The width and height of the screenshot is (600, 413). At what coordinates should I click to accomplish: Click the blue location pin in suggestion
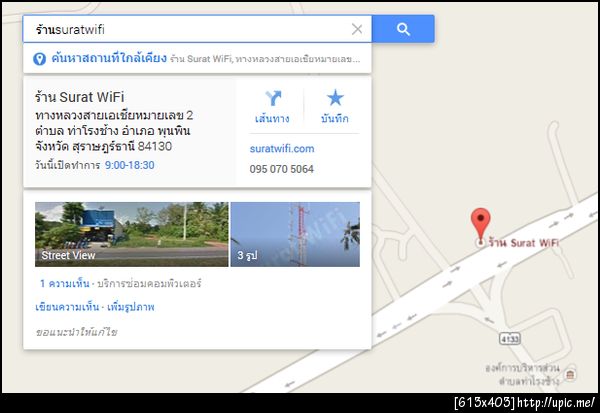39,59
